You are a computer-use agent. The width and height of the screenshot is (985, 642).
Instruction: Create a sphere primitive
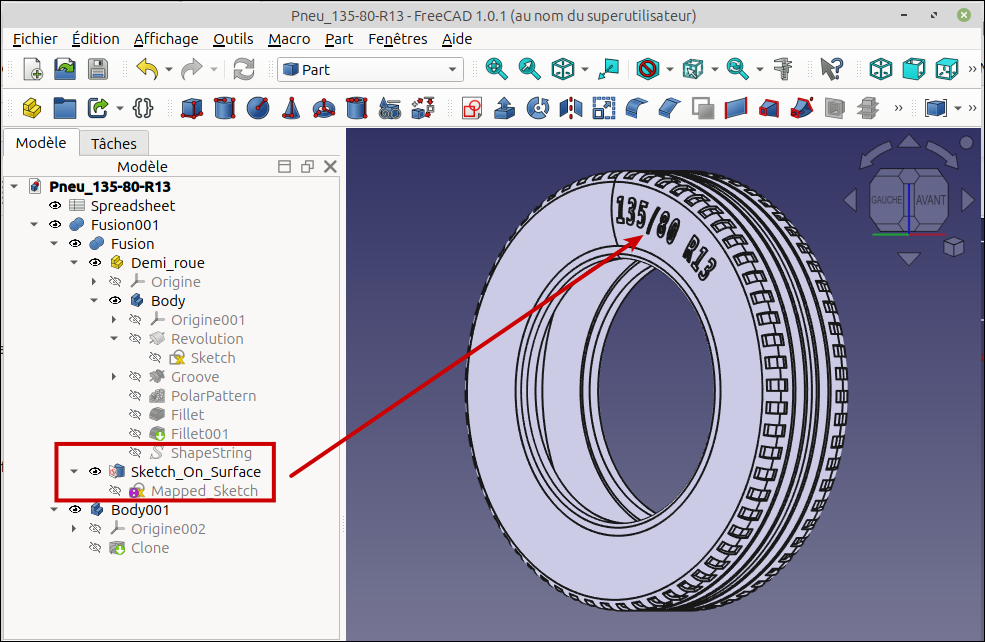(258, 108)
